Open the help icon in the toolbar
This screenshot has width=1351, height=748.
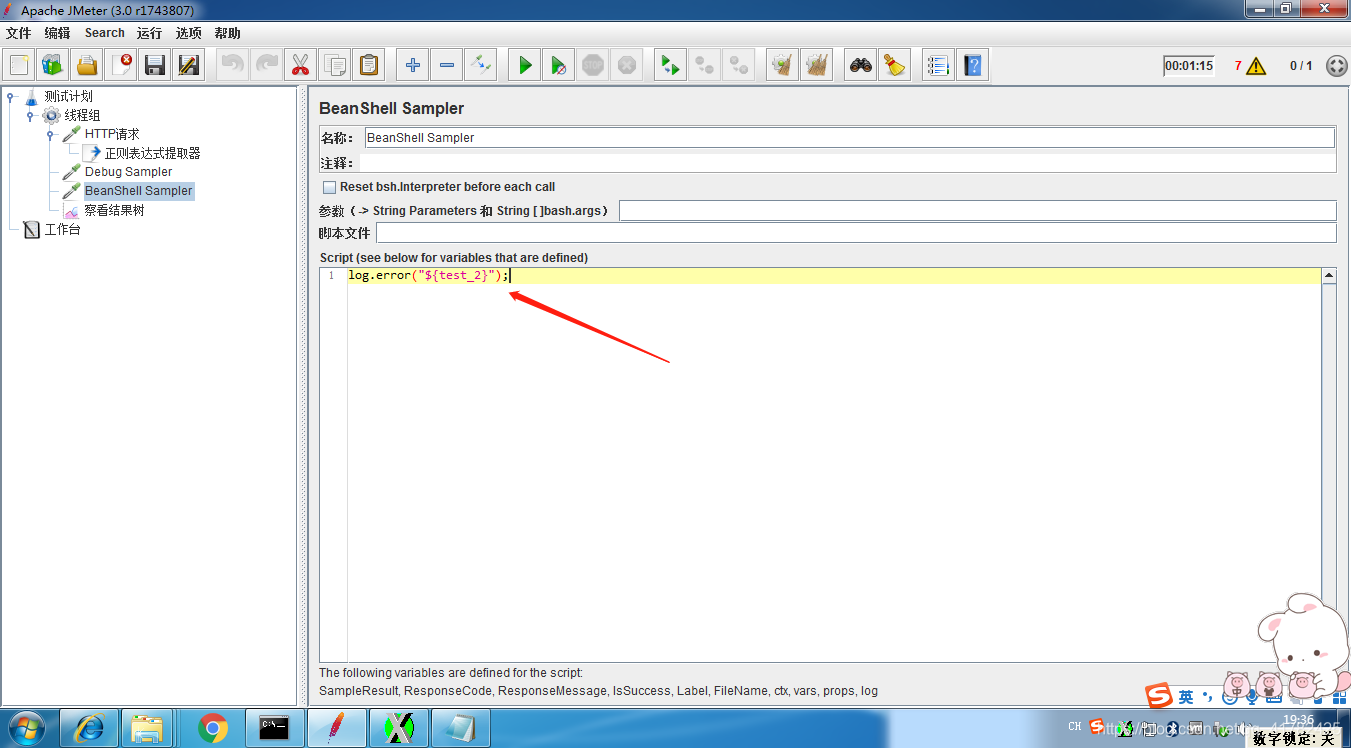(x=972, y=66)
